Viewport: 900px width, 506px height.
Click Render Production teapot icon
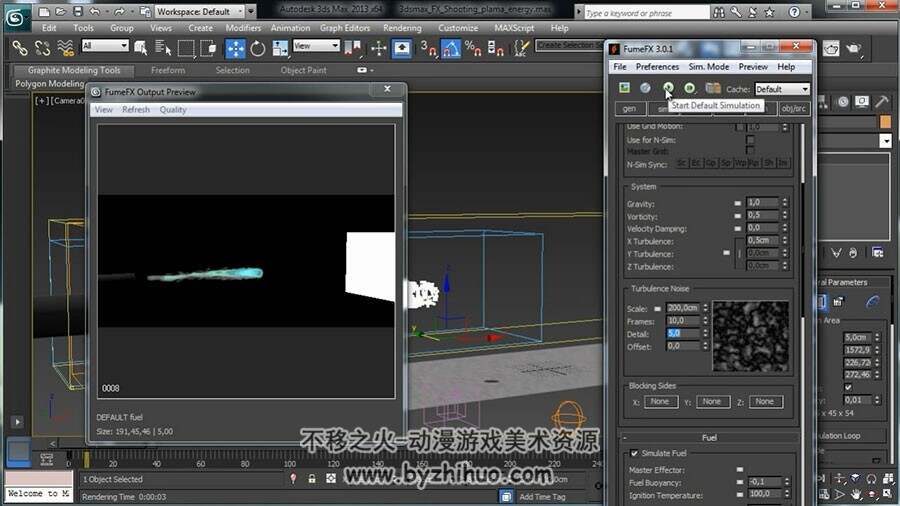point(854,49)
